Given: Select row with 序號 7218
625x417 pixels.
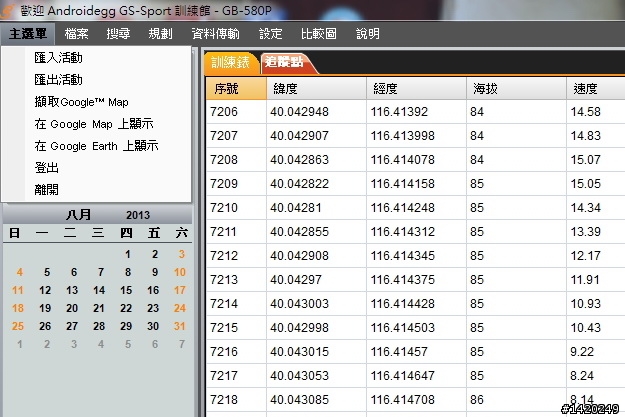Looking at the screenshot, I should (415, 399).
